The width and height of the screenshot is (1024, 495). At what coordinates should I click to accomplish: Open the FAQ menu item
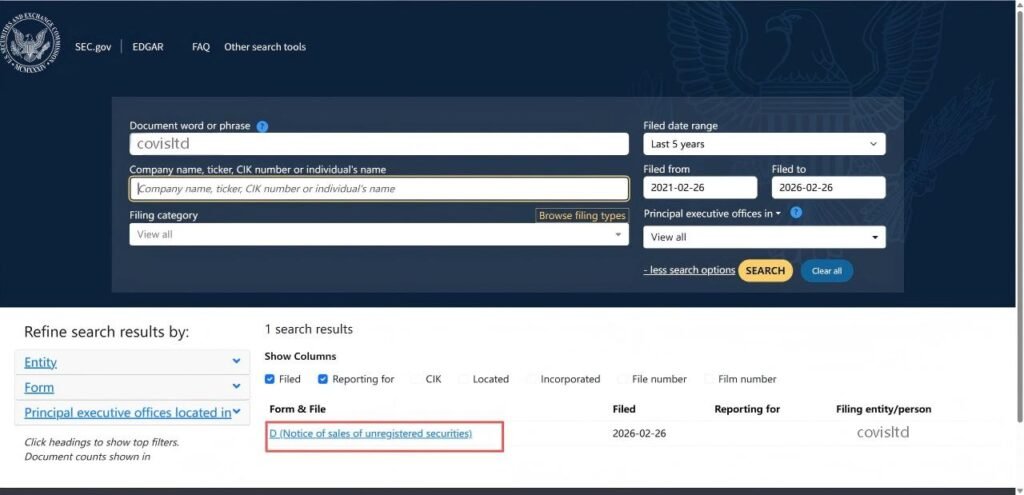click(x=200, y=47)
